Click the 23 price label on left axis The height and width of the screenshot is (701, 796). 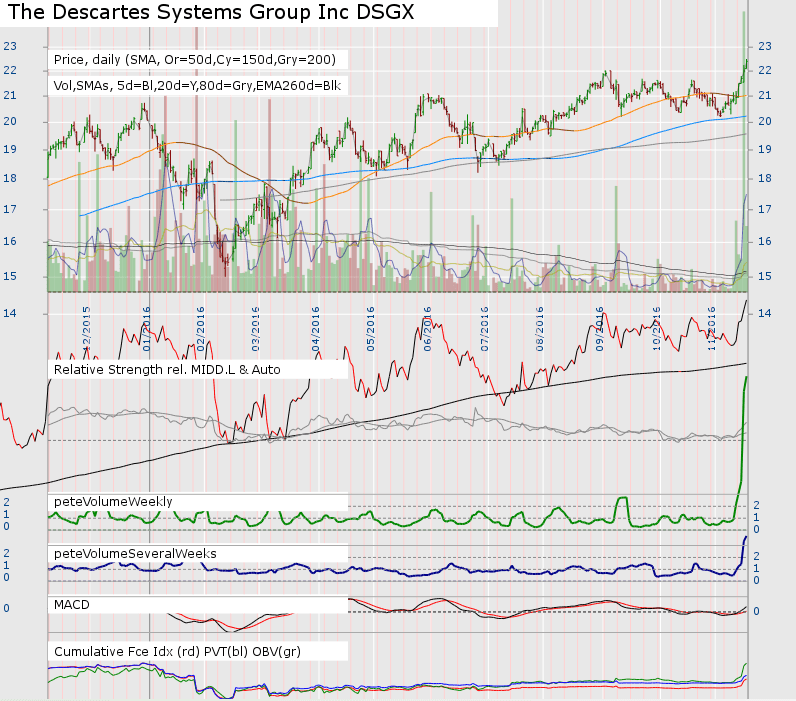pyautogui.click(x=10, y=46)
